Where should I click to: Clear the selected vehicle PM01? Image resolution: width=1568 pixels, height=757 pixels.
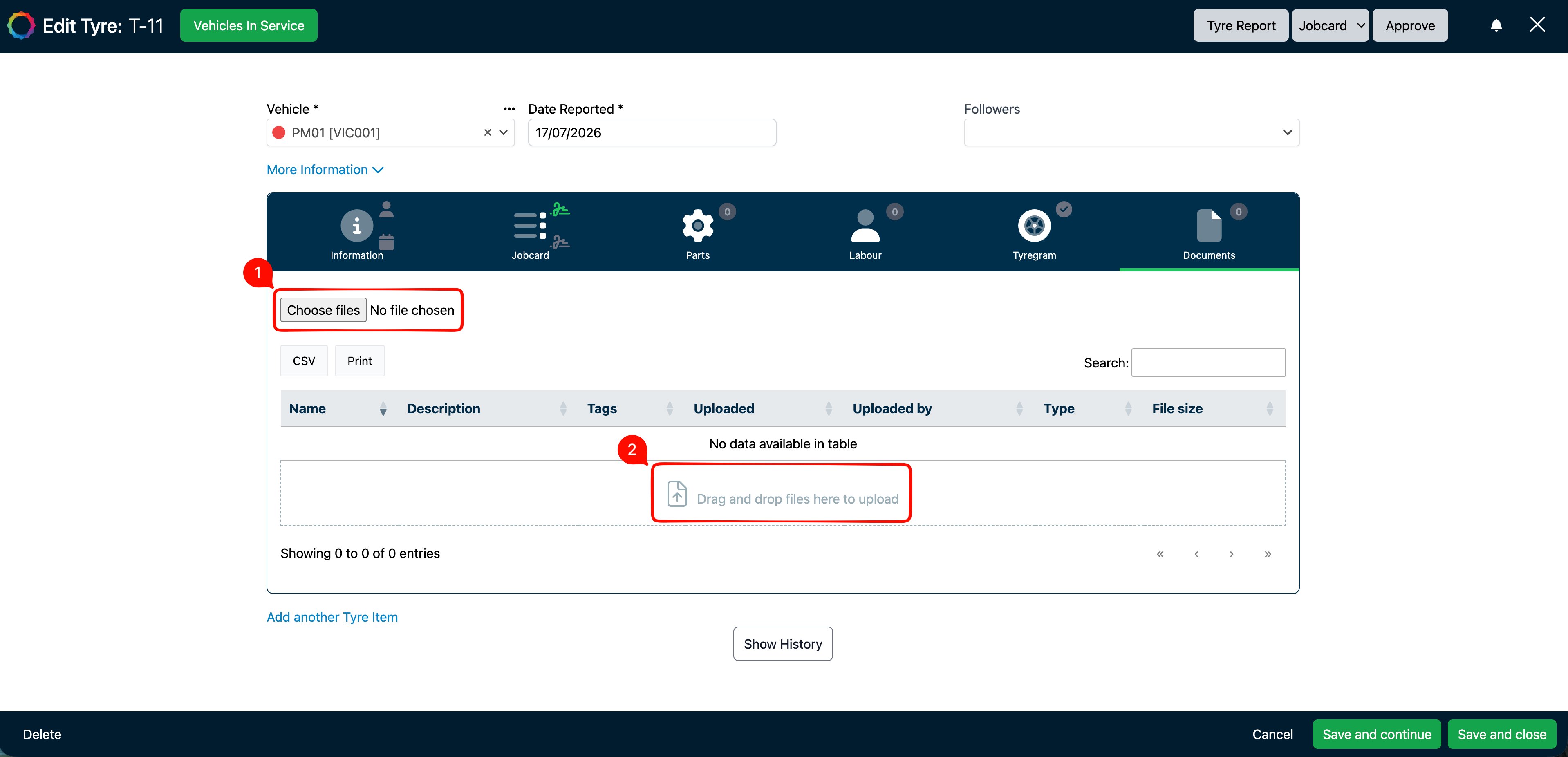487,133
